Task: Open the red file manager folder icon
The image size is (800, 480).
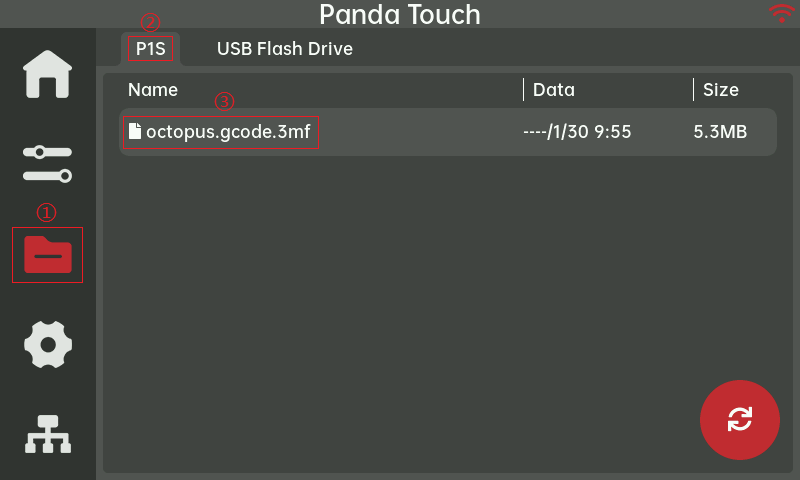Action: pos(48,256)
